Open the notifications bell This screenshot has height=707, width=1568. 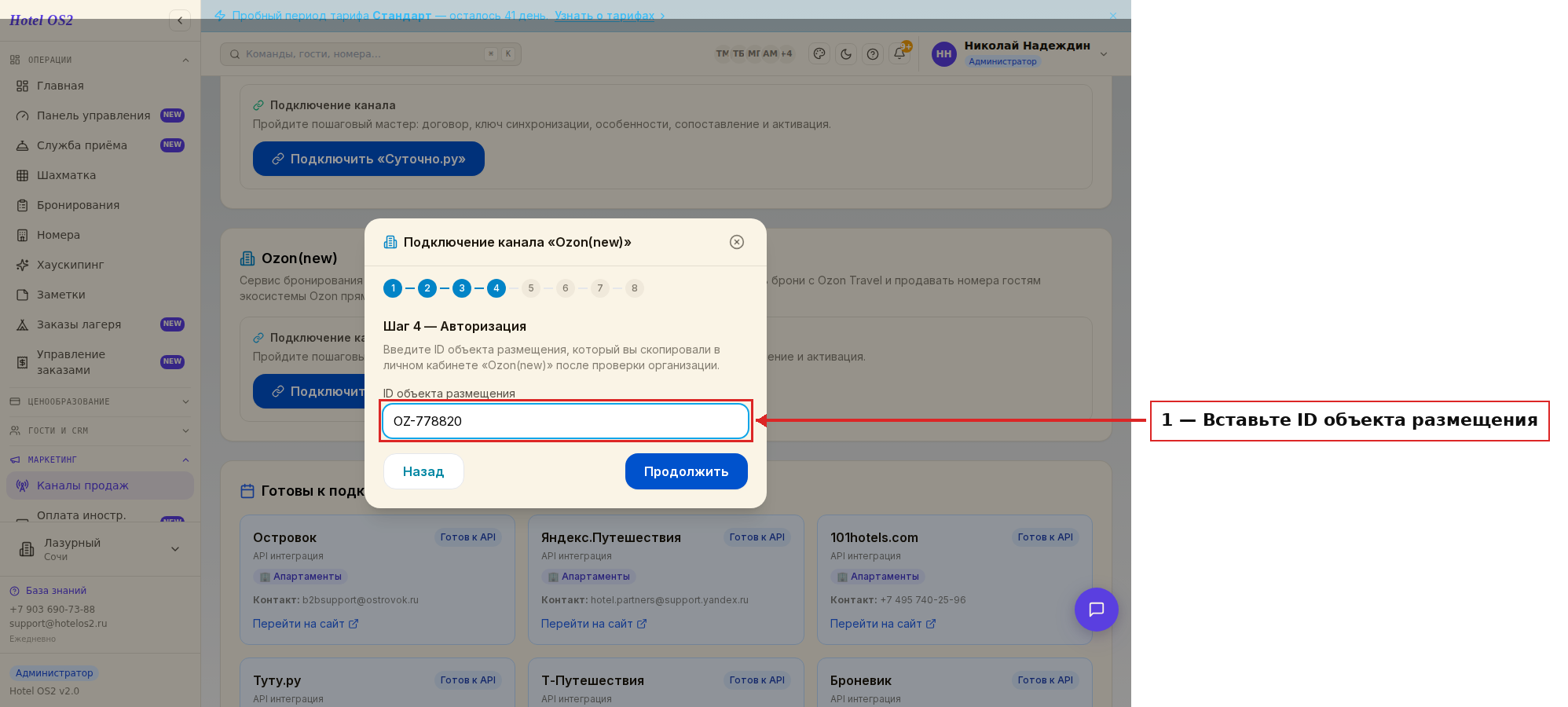coord(899,54)
